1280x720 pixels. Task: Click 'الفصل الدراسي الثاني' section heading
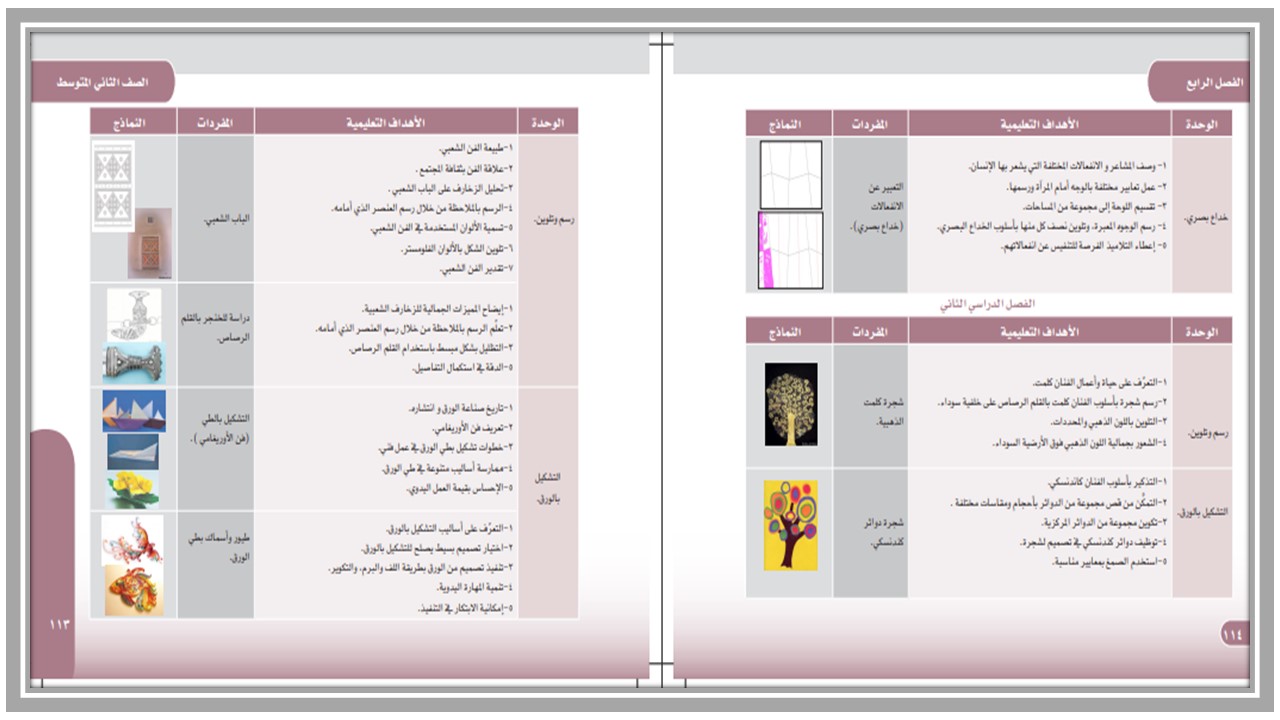[x=988, y=304]
